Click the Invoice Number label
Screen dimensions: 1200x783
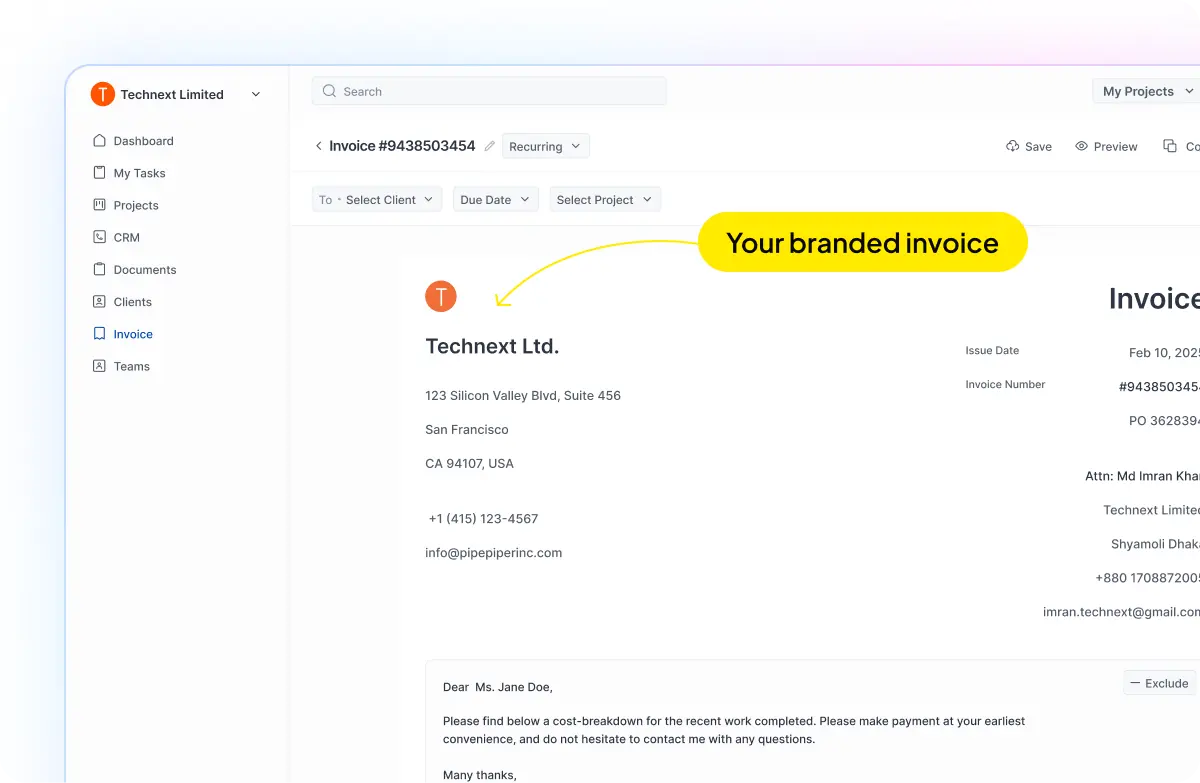click(1005, 385)
